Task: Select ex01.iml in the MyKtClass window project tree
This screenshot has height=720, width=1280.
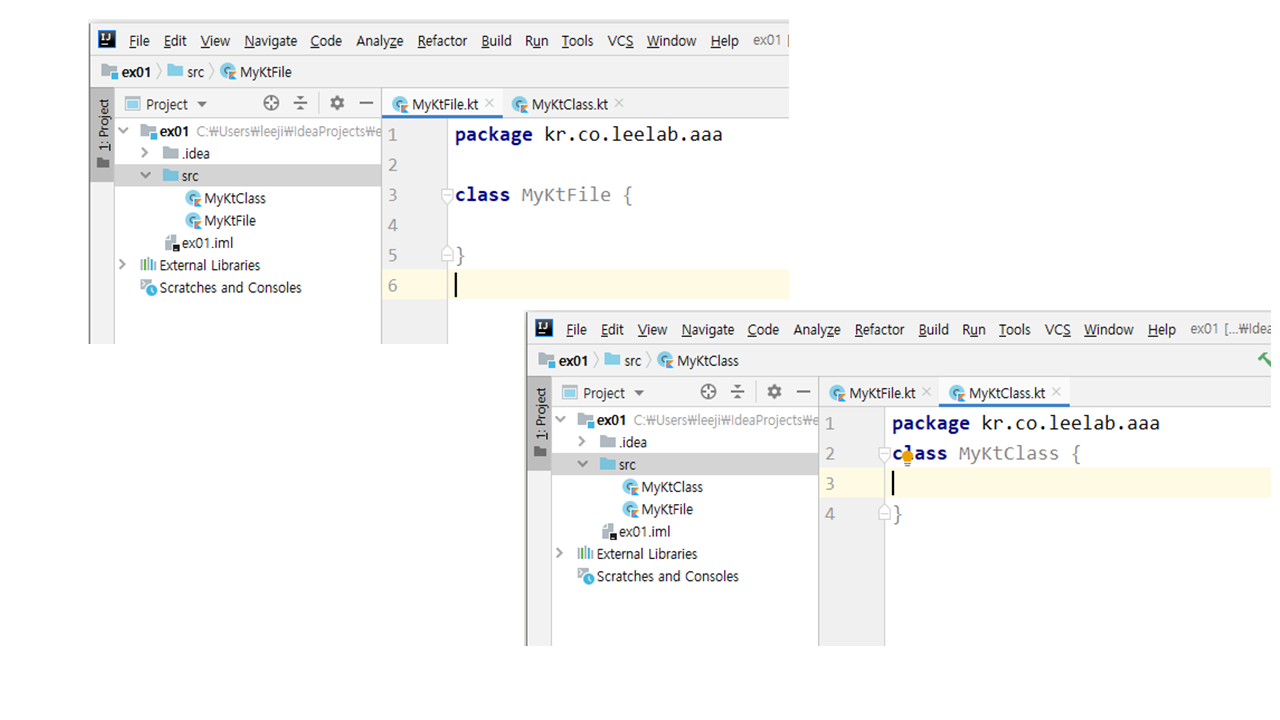Action: tap(643, 532)
